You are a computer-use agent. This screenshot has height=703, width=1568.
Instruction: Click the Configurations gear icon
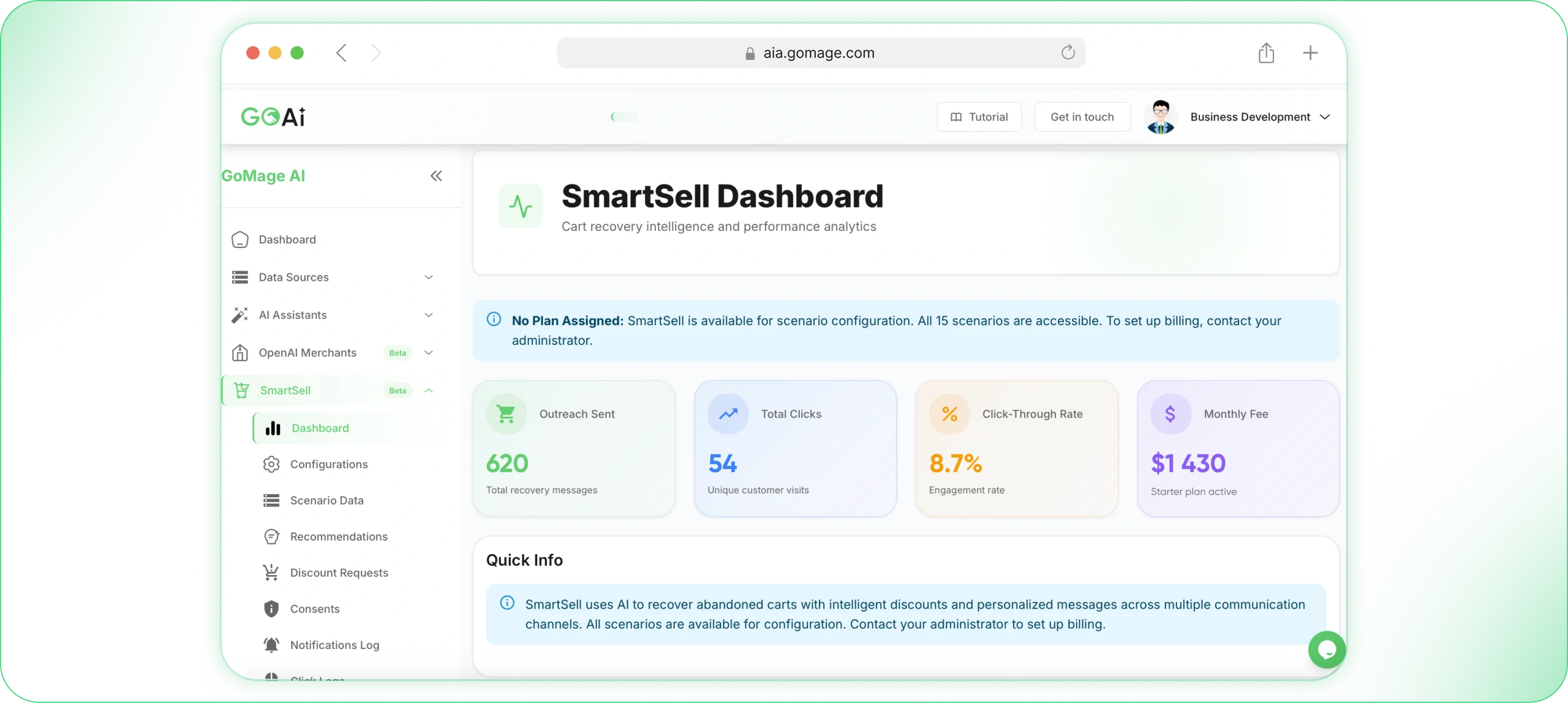[271, 464]
